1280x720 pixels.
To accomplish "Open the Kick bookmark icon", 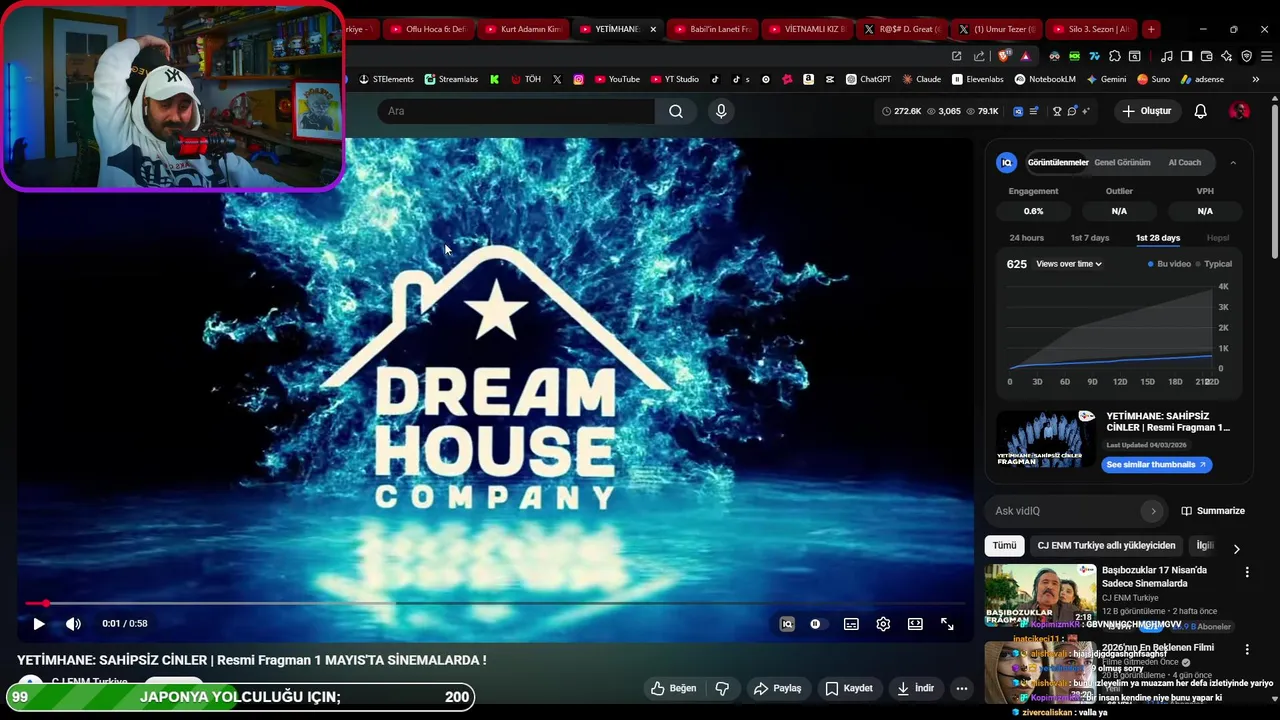I will point(494,79).
